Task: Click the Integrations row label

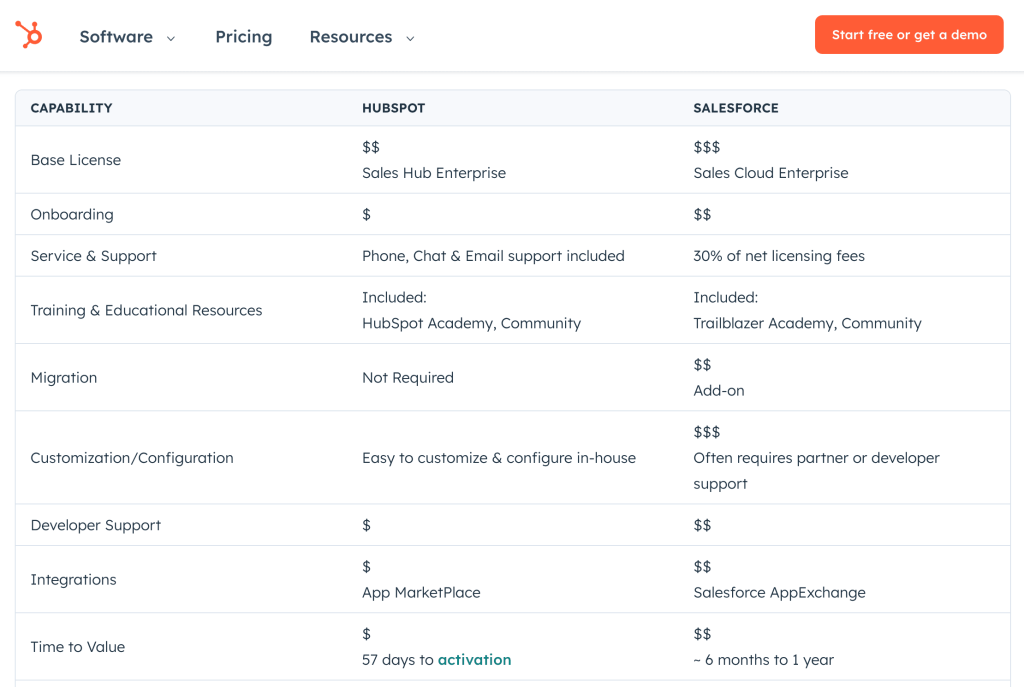Action: click(73, 579)
